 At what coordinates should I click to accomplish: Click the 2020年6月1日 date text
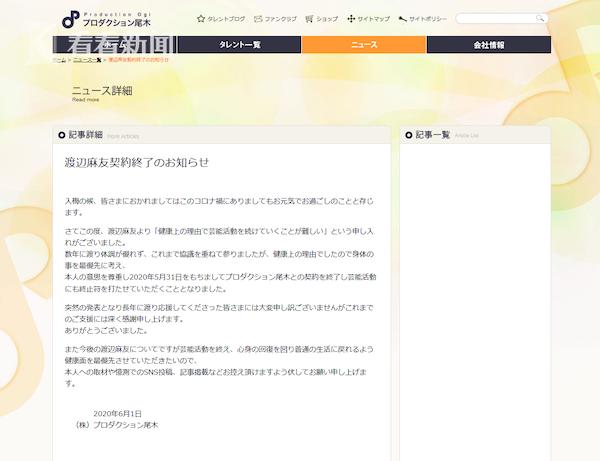117,414
